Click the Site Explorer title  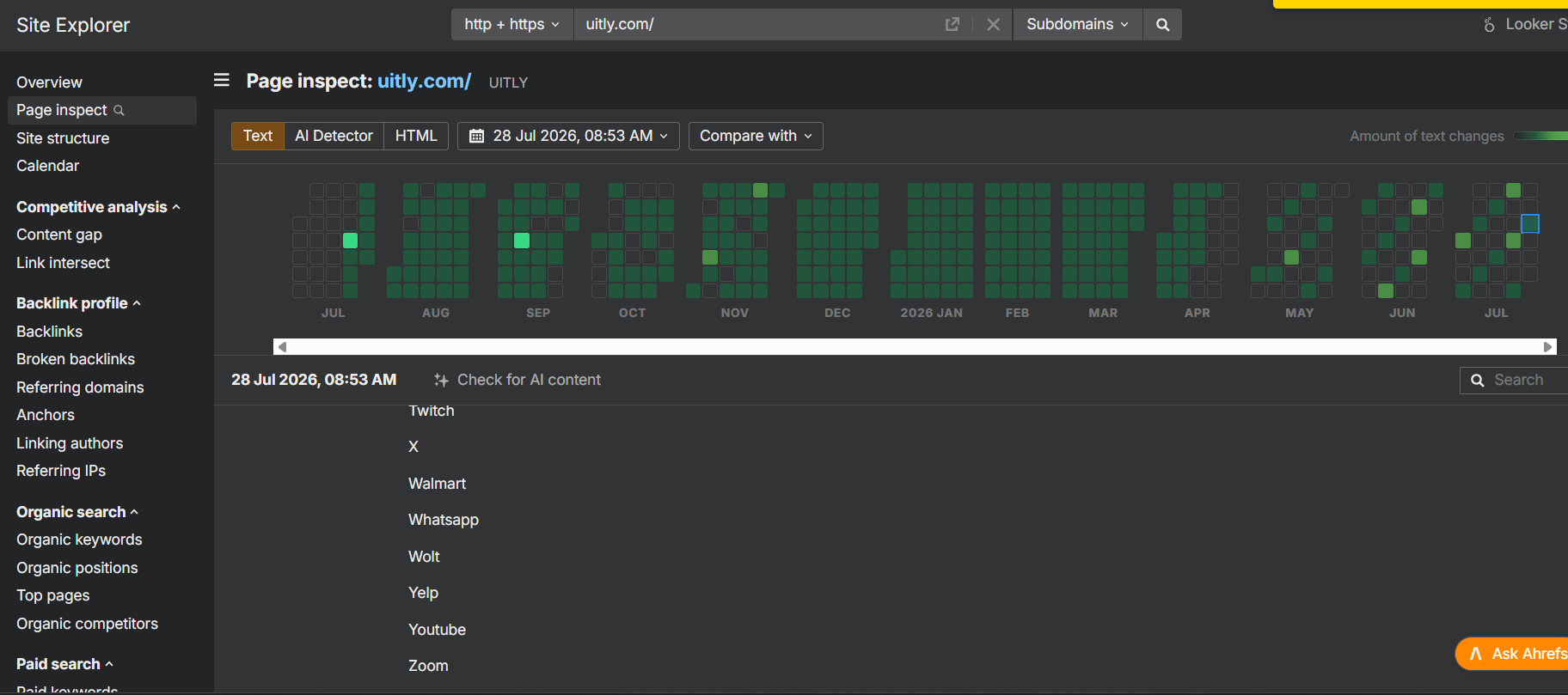tap(73, 25)
